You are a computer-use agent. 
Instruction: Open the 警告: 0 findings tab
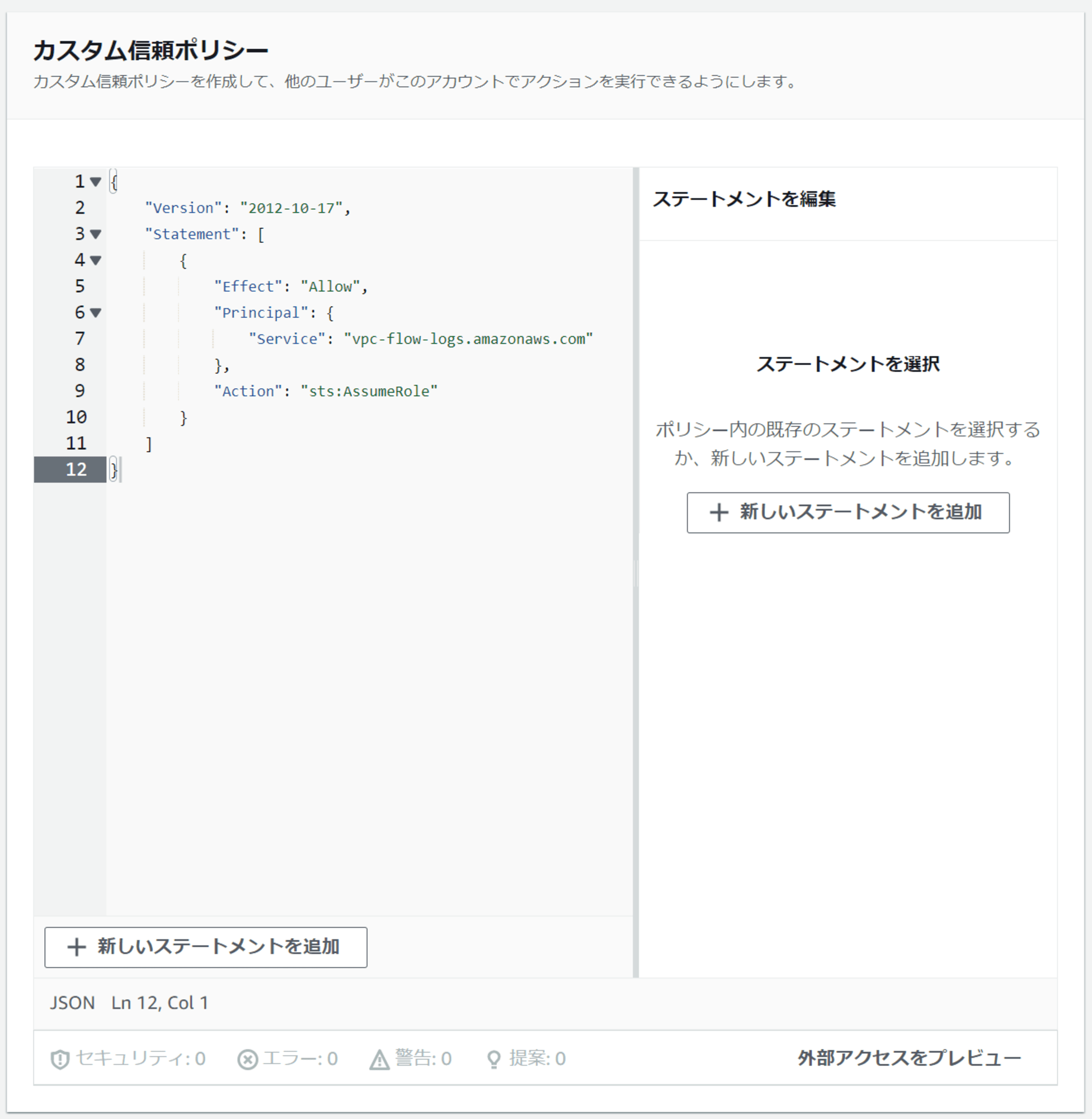pyautogui.click(x=410, y=1059)
